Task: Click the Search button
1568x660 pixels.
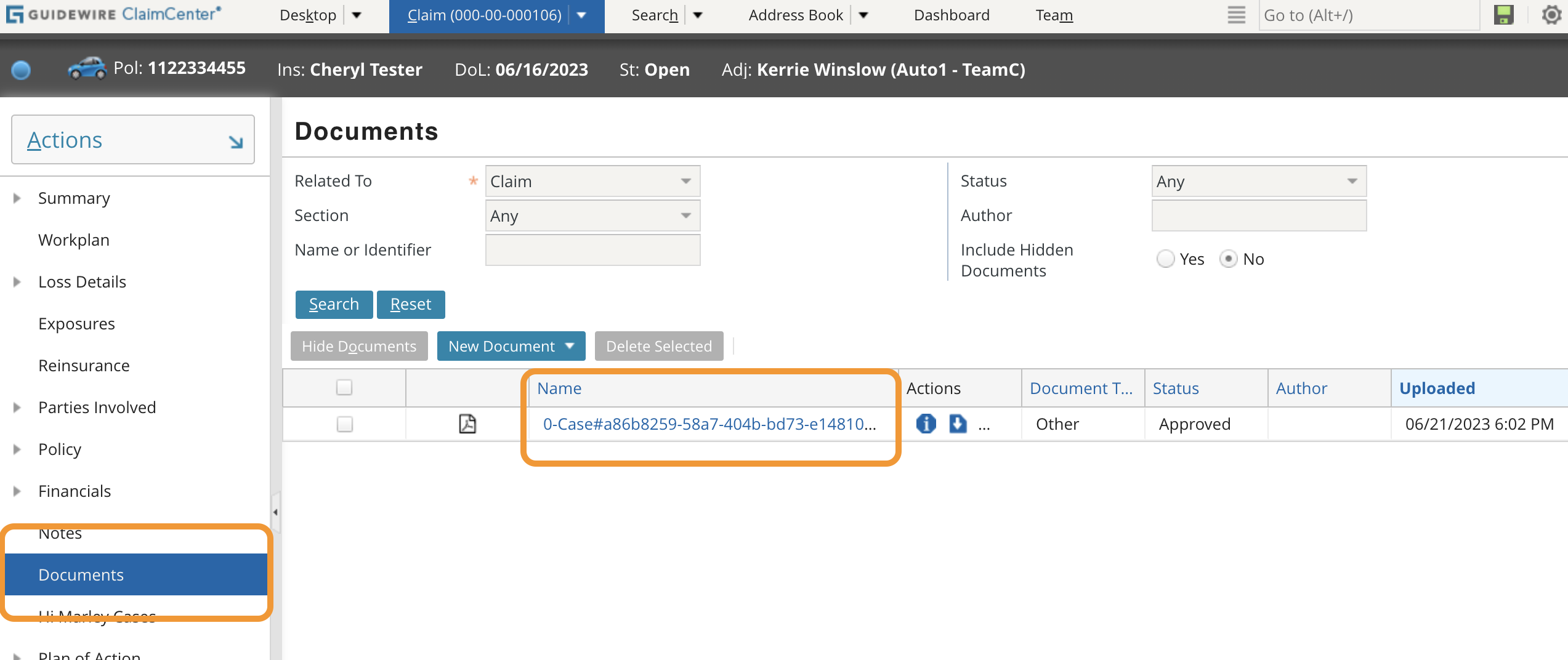Action: click(334, 304)
